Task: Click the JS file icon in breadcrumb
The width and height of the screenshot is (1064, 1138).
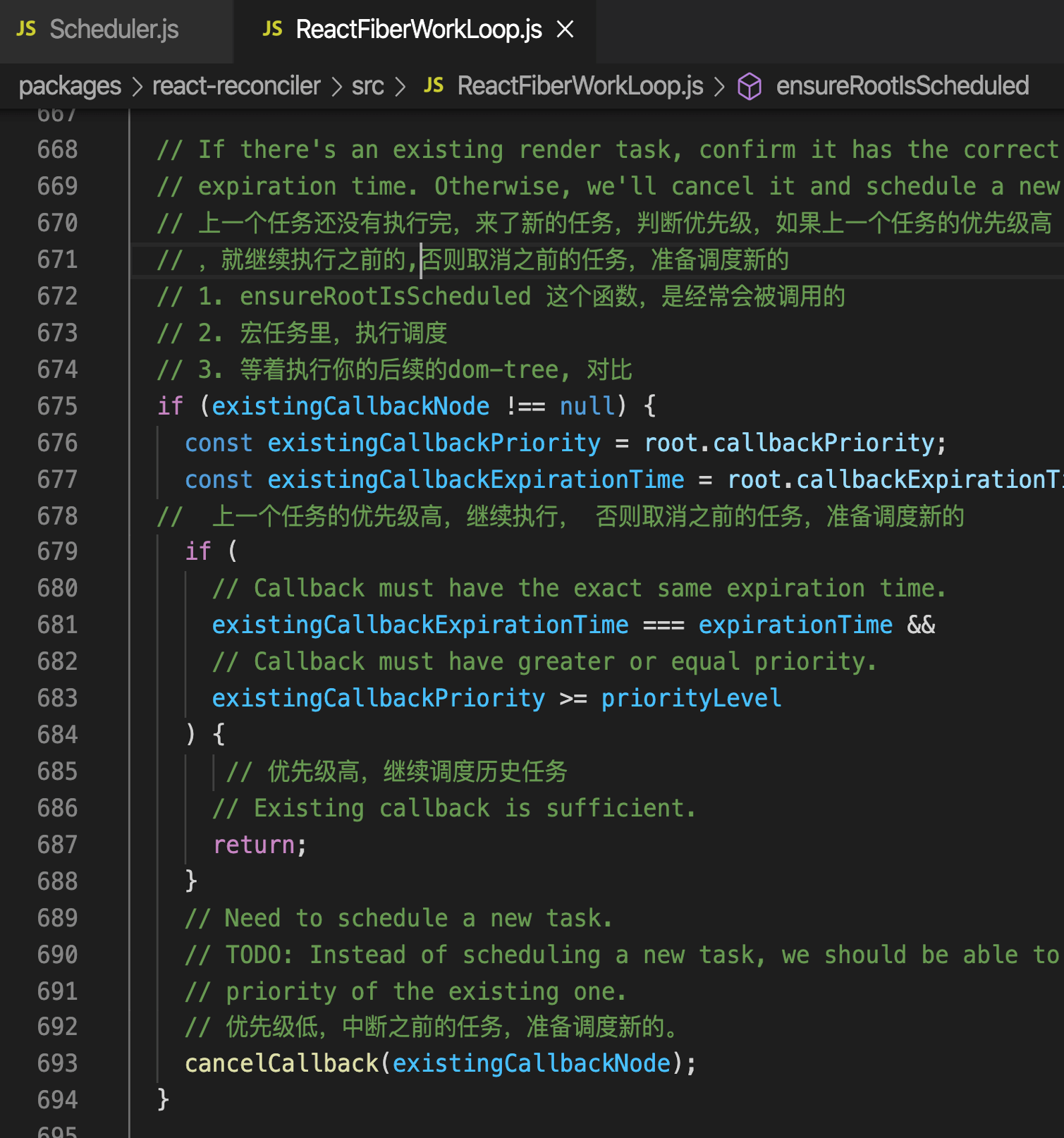Action: [434, 86]
